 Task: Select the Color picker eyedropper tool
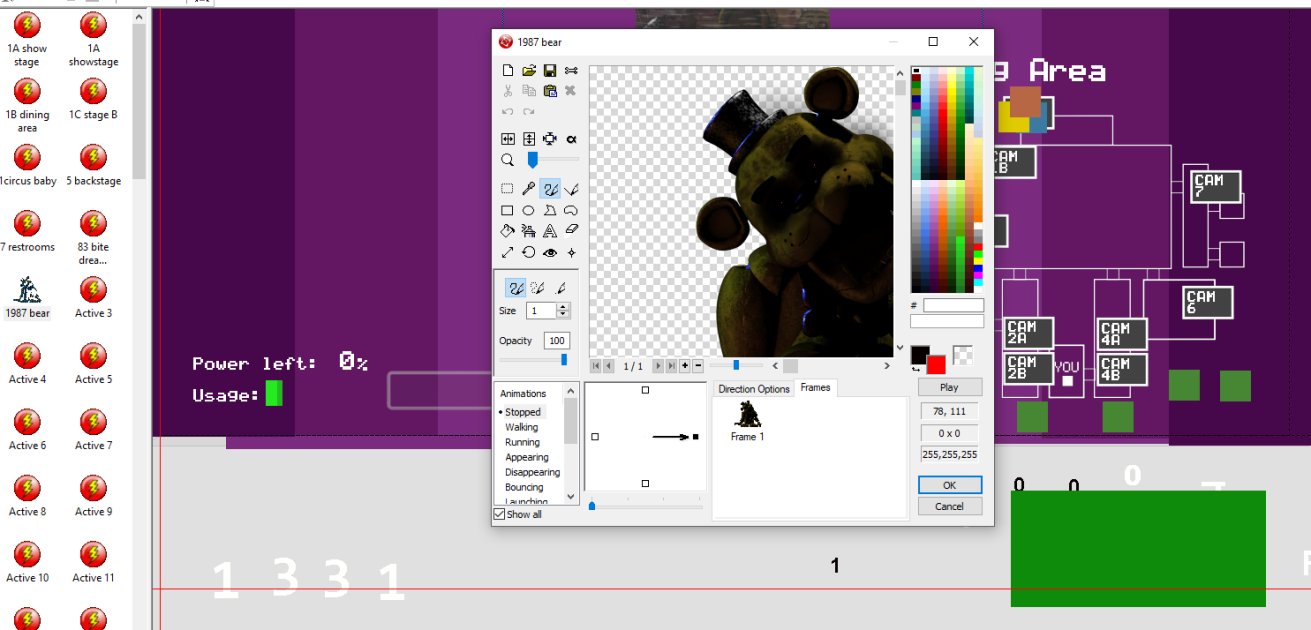529,188
